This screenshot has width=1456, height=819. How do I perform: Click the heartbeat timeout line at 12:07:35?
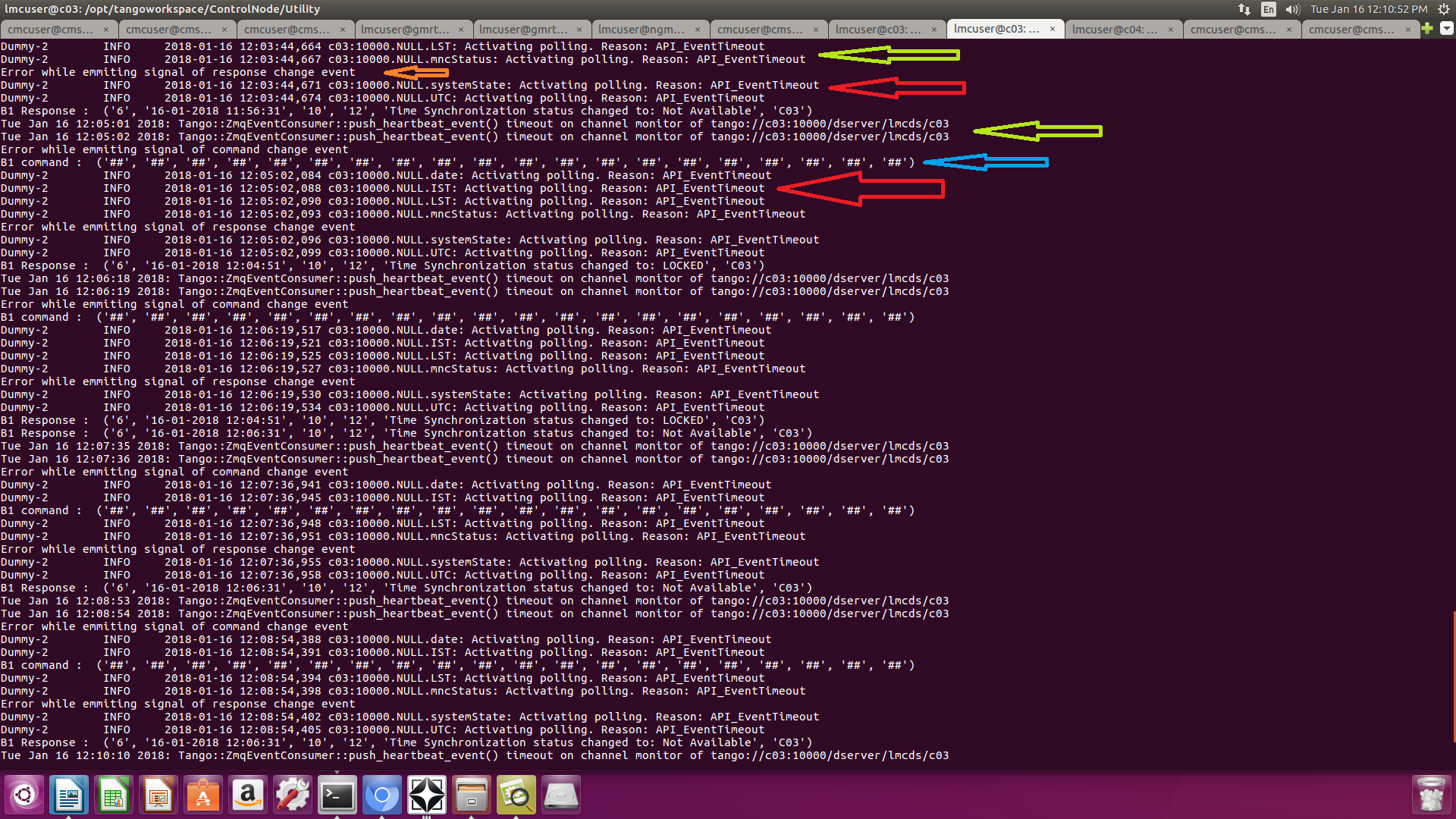coord(475,446)
